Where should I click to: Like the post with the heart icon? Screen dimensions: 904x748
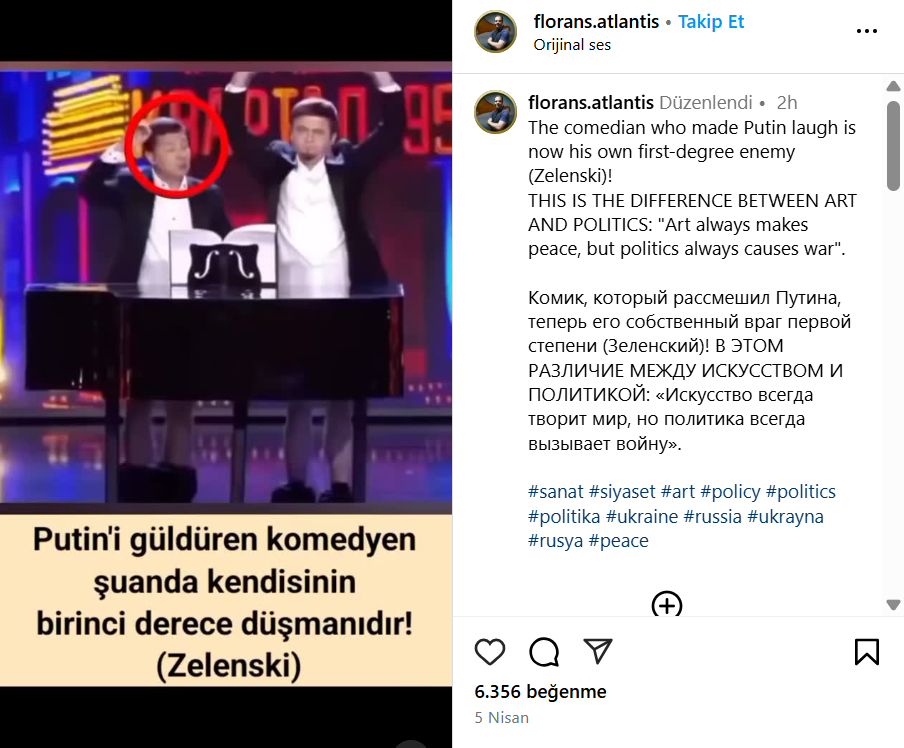click(489, 652)
